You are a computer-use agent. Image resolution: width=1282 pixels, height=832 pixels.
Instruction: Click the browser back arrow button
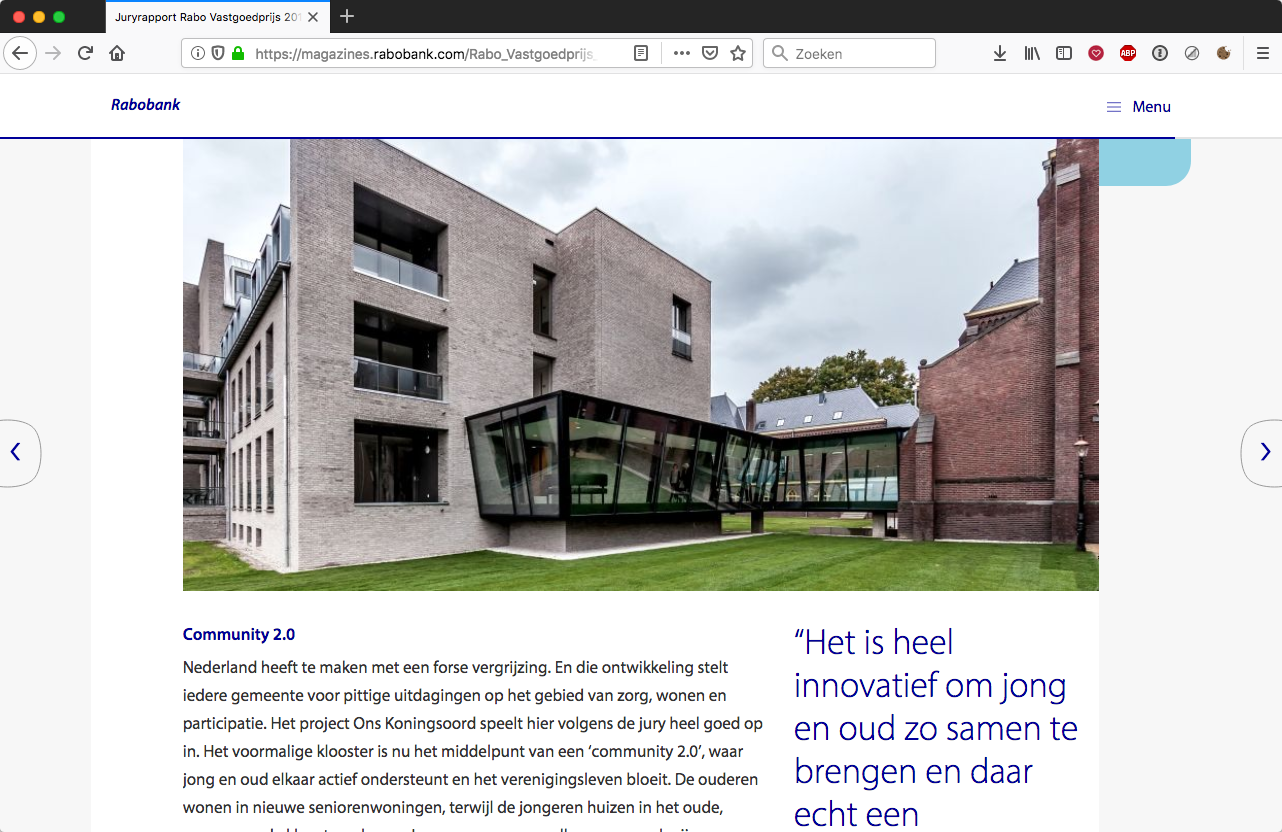pos(20,54)
